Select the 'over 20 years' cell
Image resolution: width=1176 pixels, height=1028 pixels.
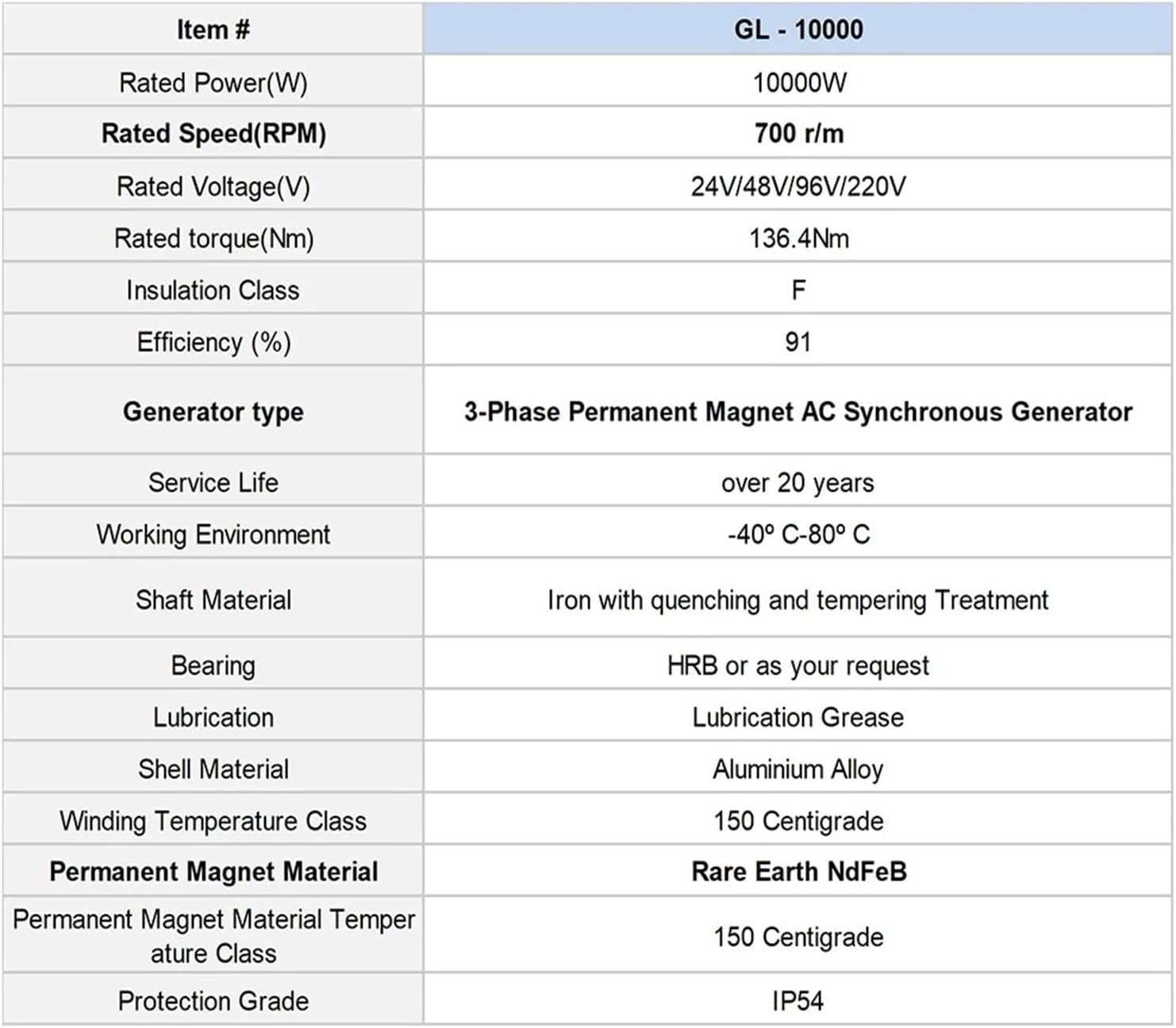(798, 482)
